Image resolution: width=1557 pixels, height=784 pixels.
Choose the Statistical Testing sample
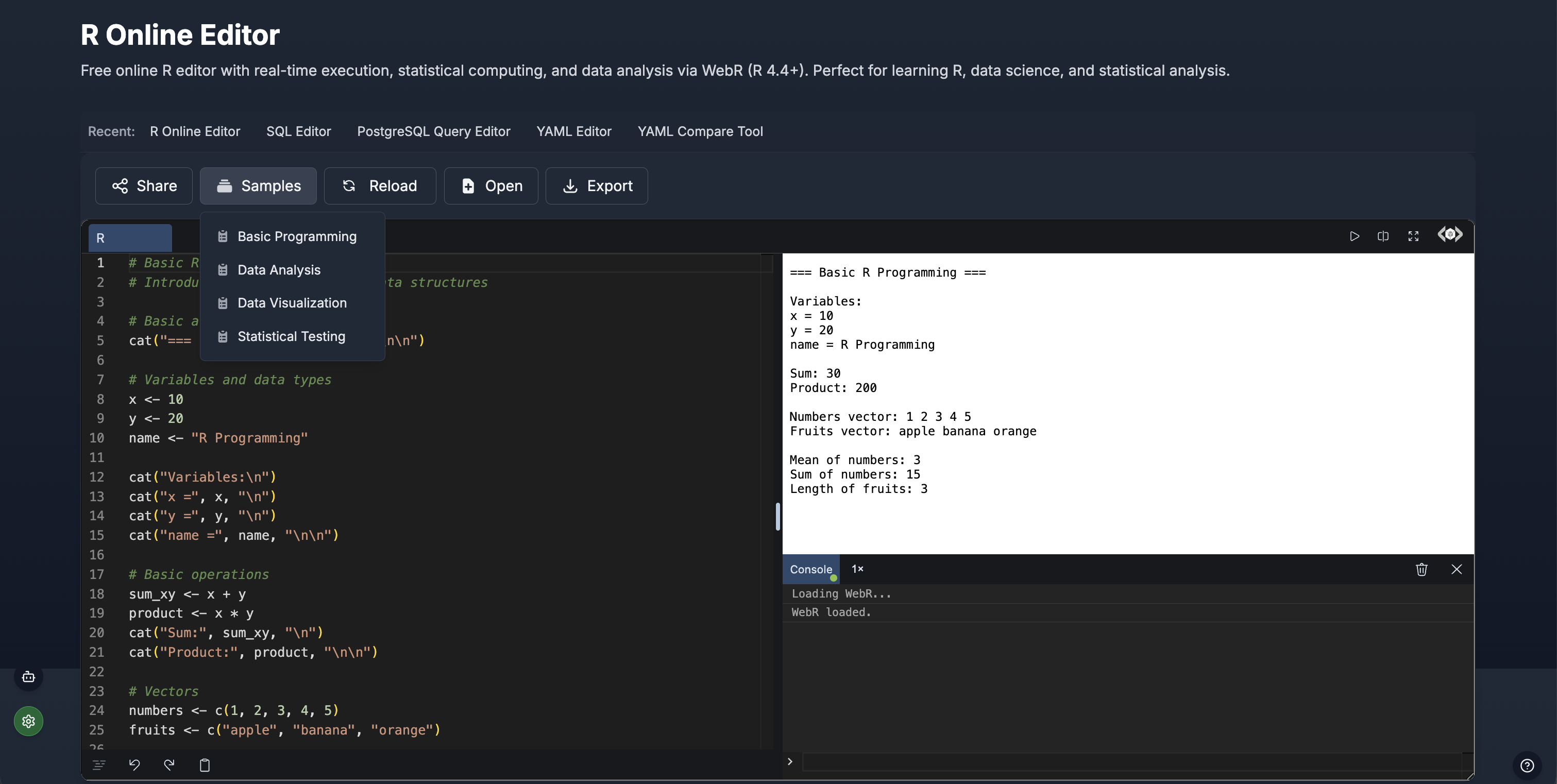tap(291, 336)
